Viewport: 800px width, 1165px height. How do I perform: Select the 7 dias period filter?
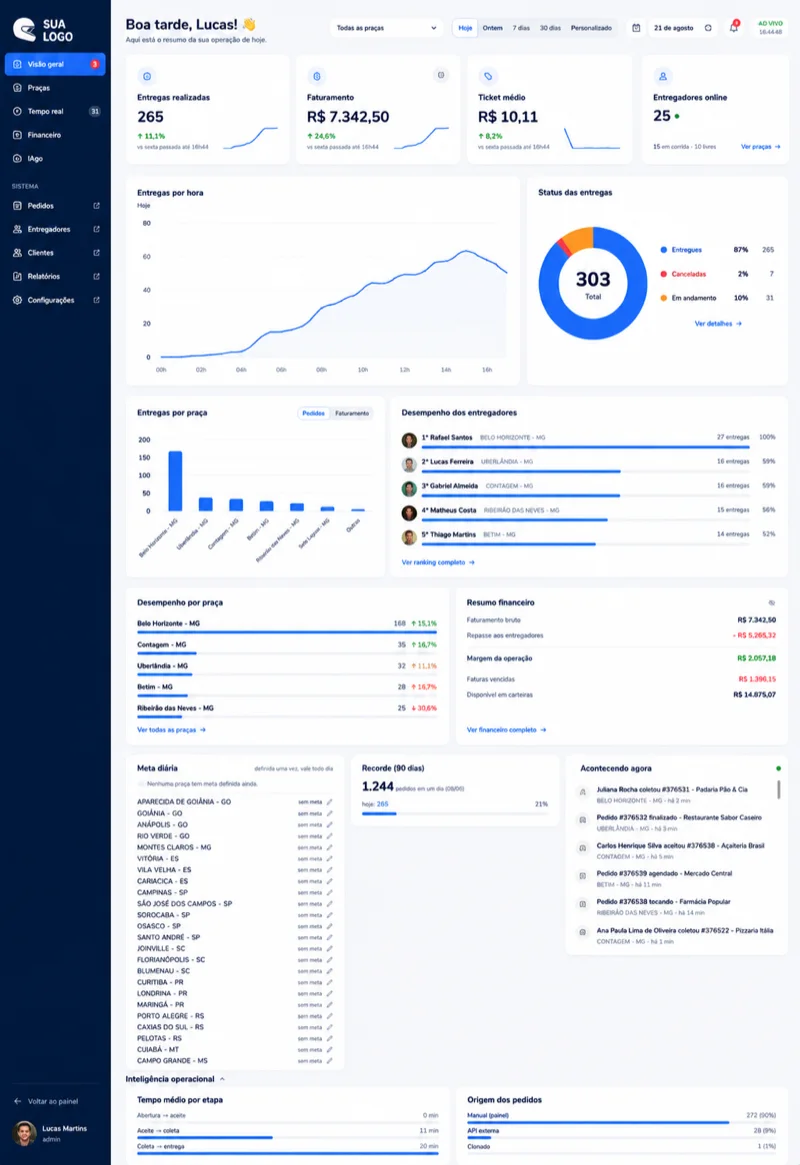(521, 28)
